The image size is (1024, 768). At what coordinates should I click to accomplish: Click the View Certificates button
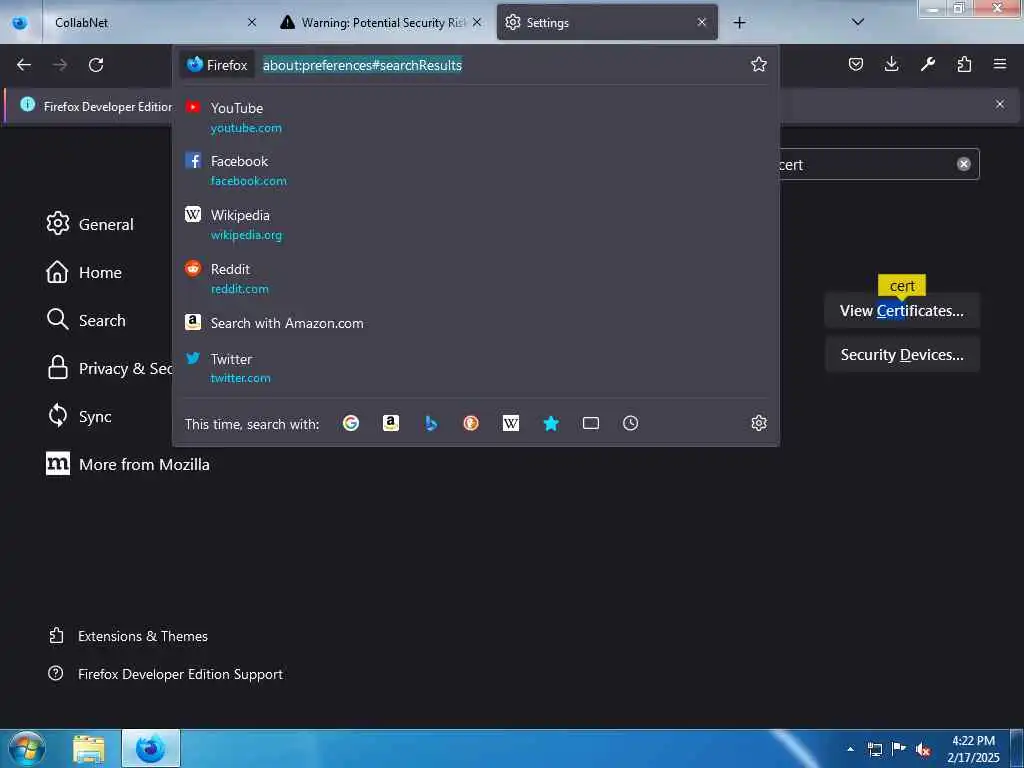point(902,311)
